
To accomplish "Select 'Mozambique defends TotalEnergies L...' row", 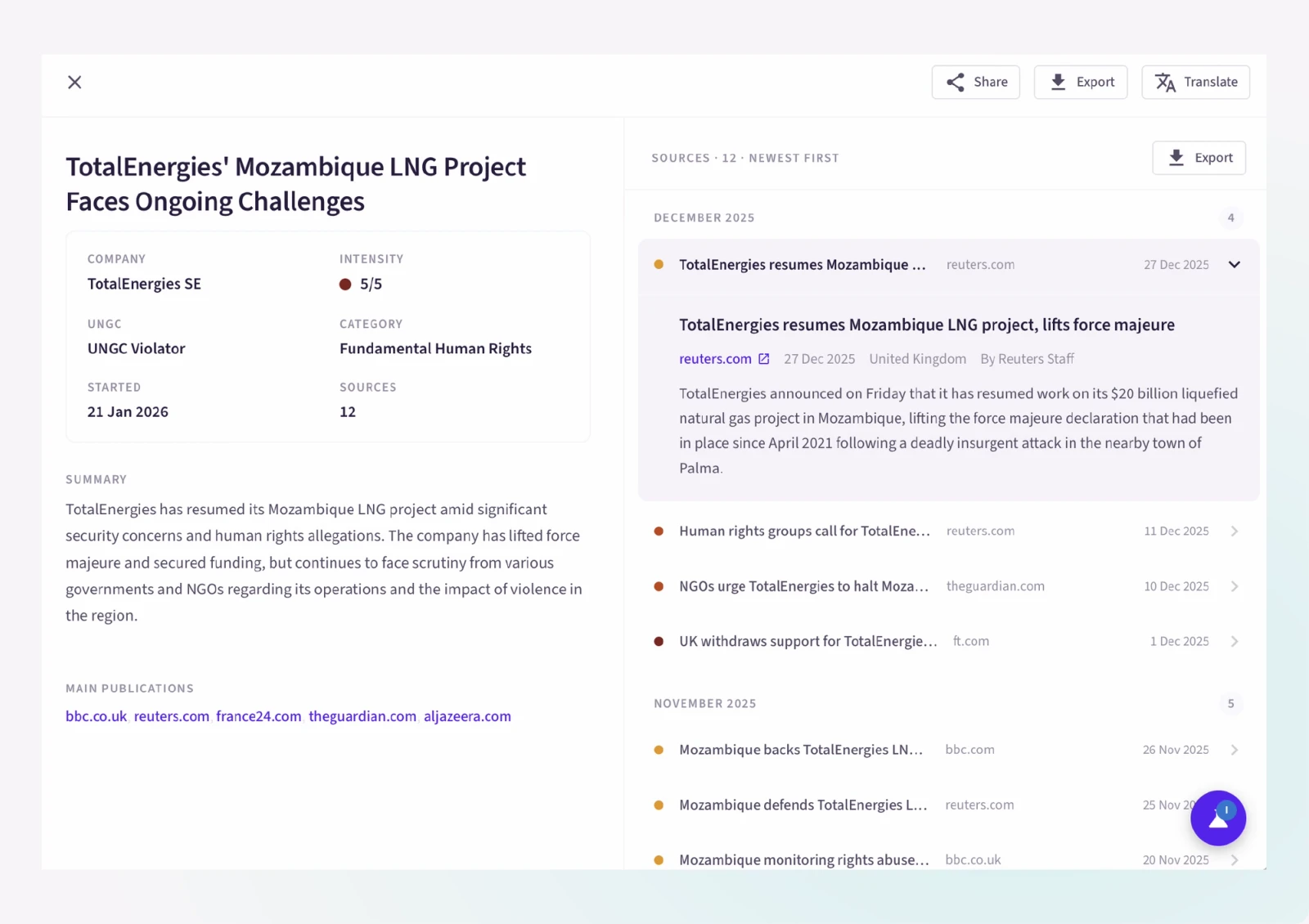I will coord(948,805).
